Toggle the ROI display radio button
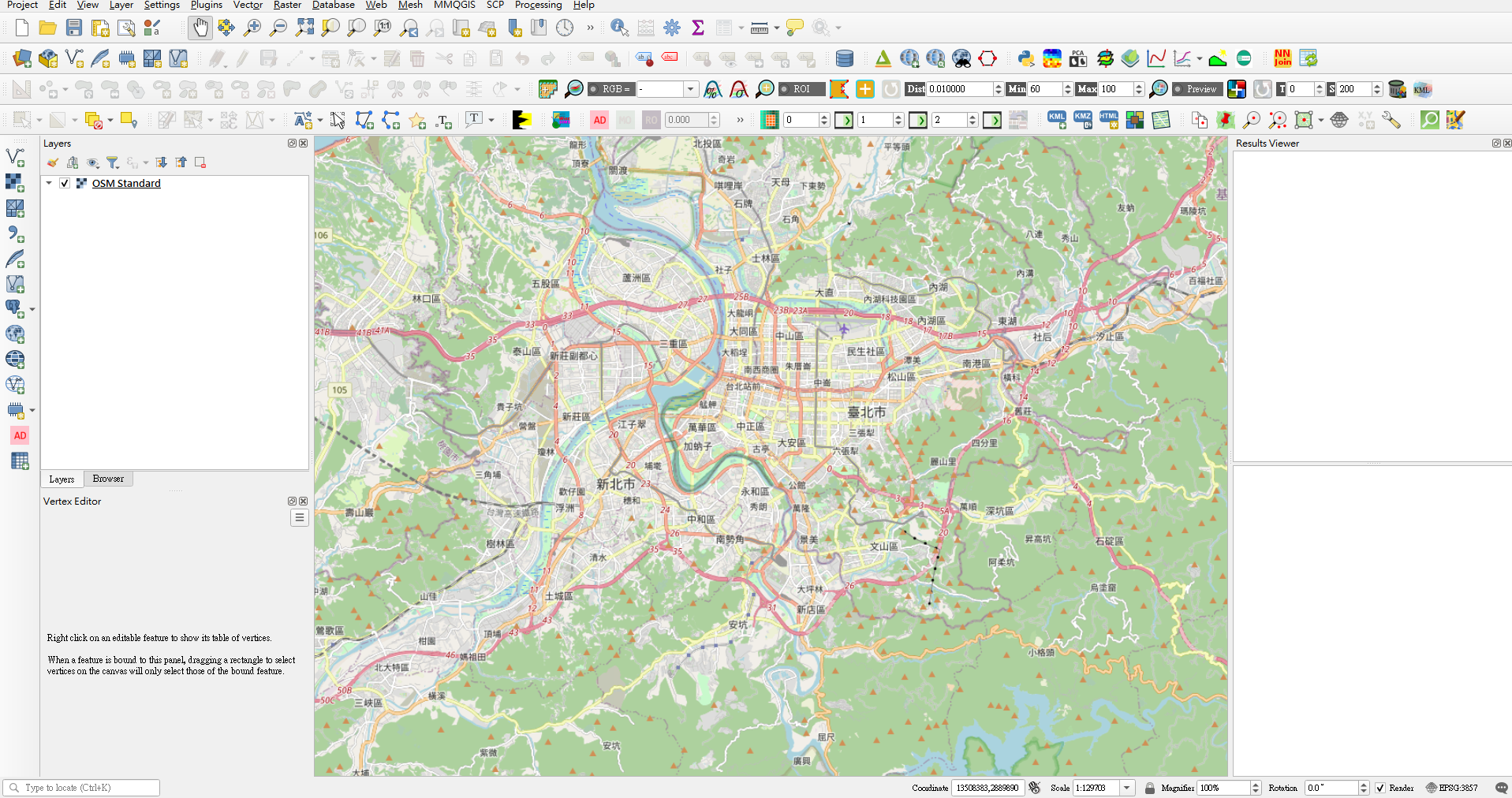This screenshot has width=1512, height=798. tap(784, 89)
